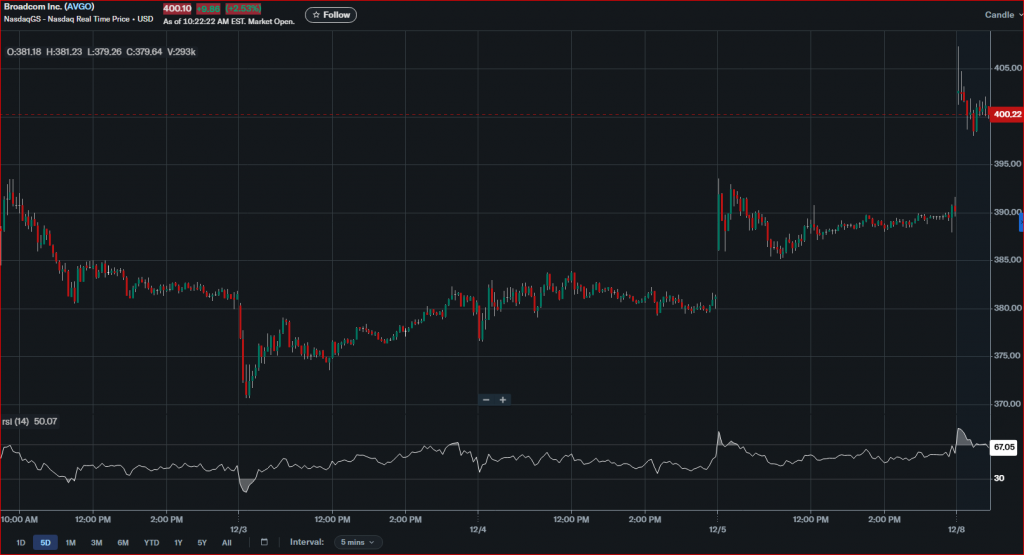This screenshot has width=1024, height=555.
Task: Select the 5Y time range
Action: [202, 542]
